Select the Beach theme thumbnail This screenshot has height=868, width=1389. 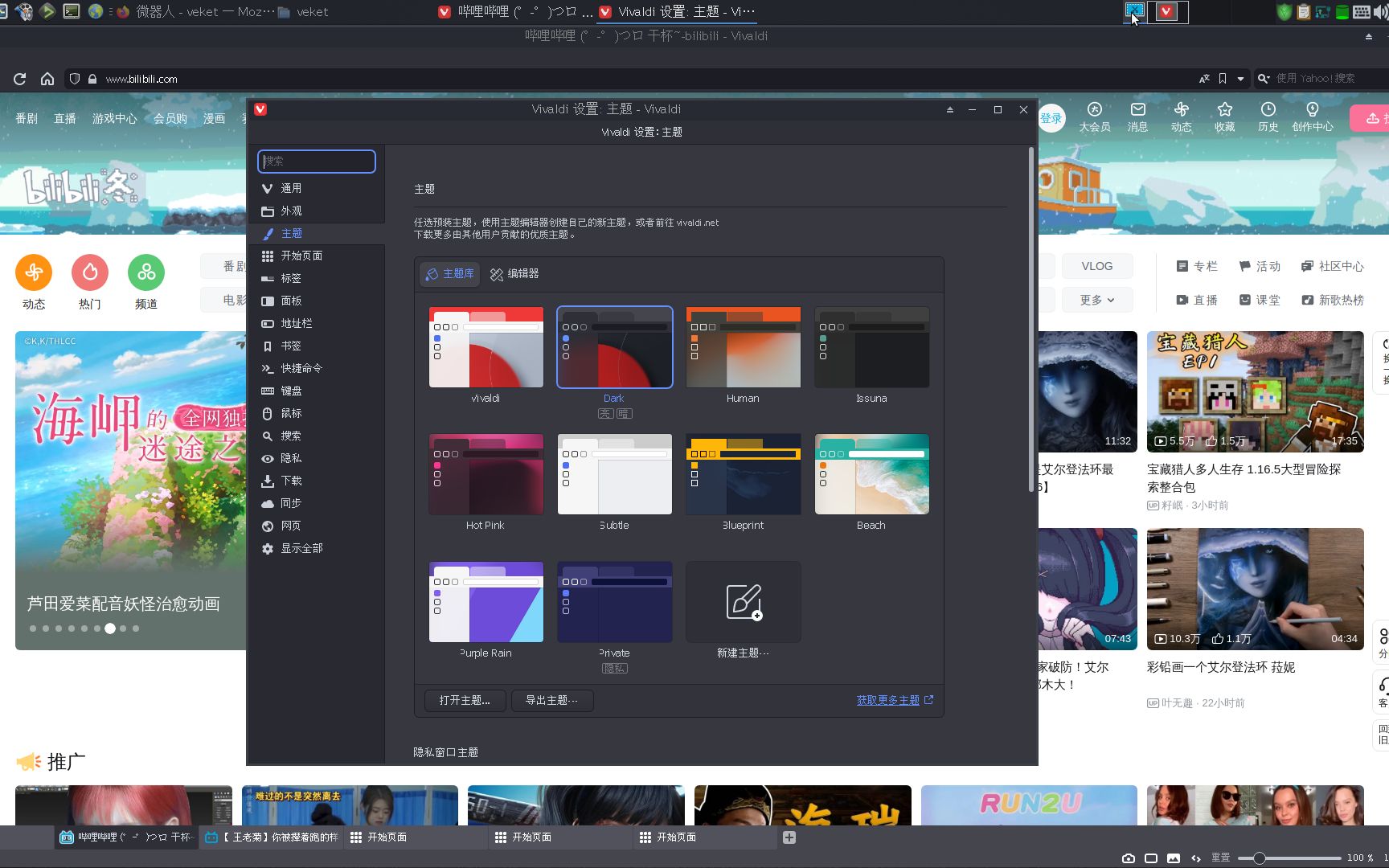pos(872,474)
